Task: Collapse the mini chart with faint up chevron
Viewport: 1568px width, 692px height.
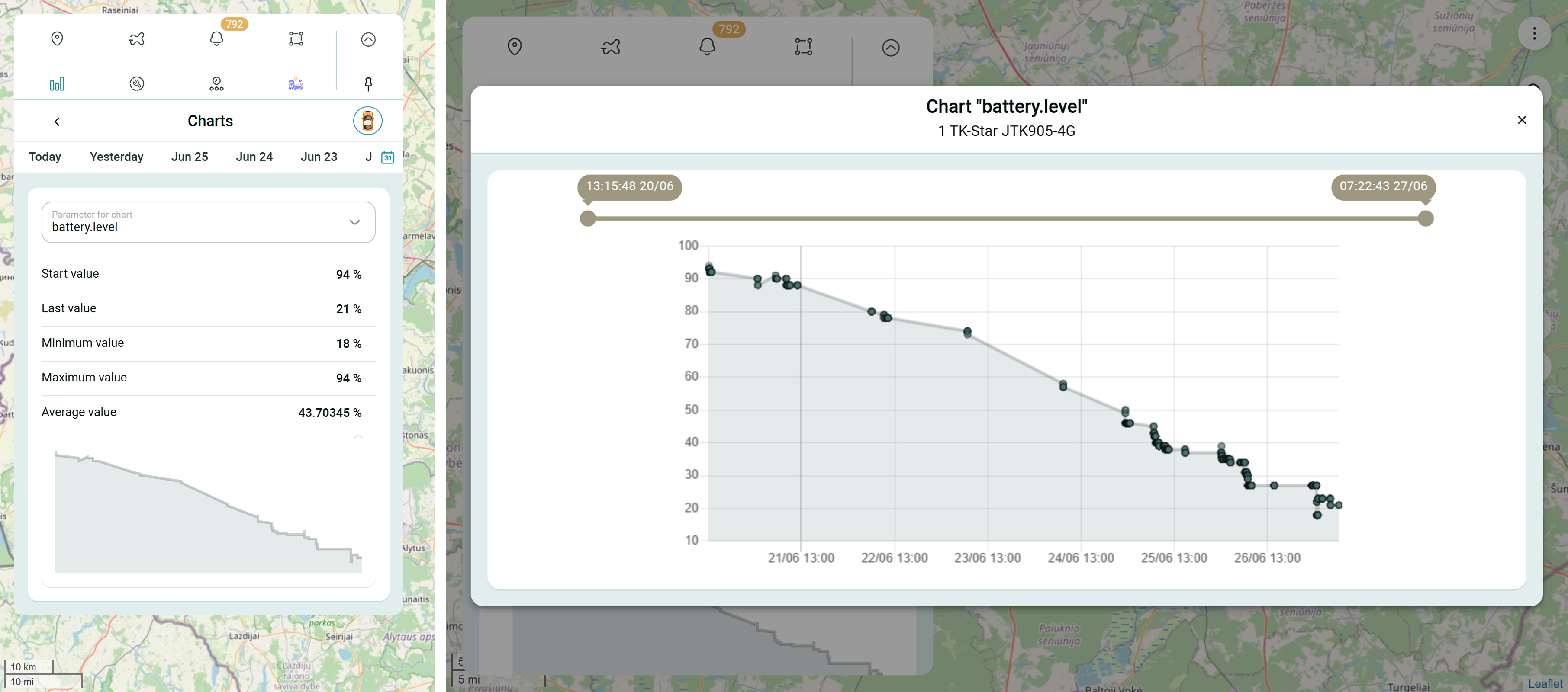Action: pos(358,436)
